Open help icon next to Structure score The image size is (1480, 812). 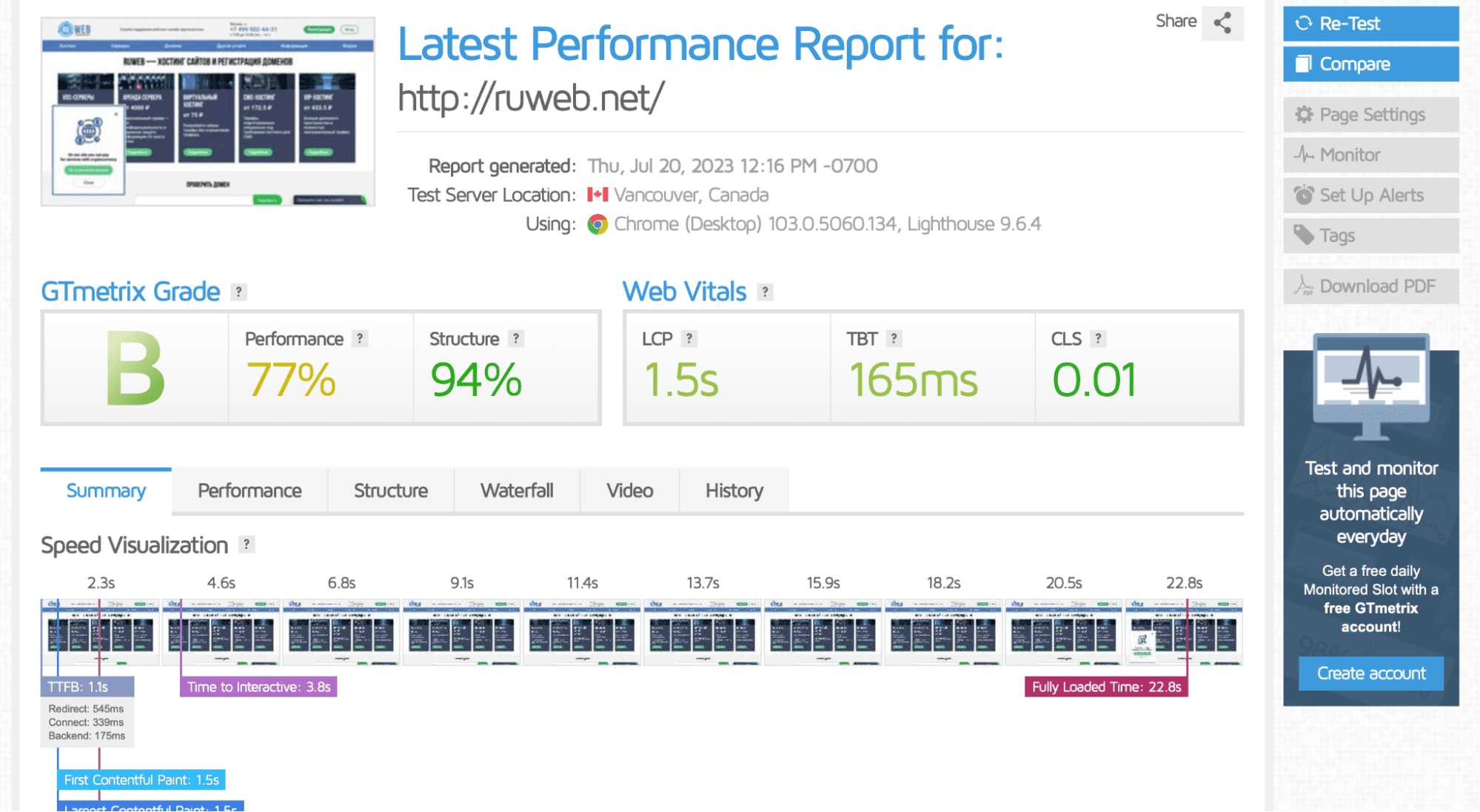coord(516,338)
